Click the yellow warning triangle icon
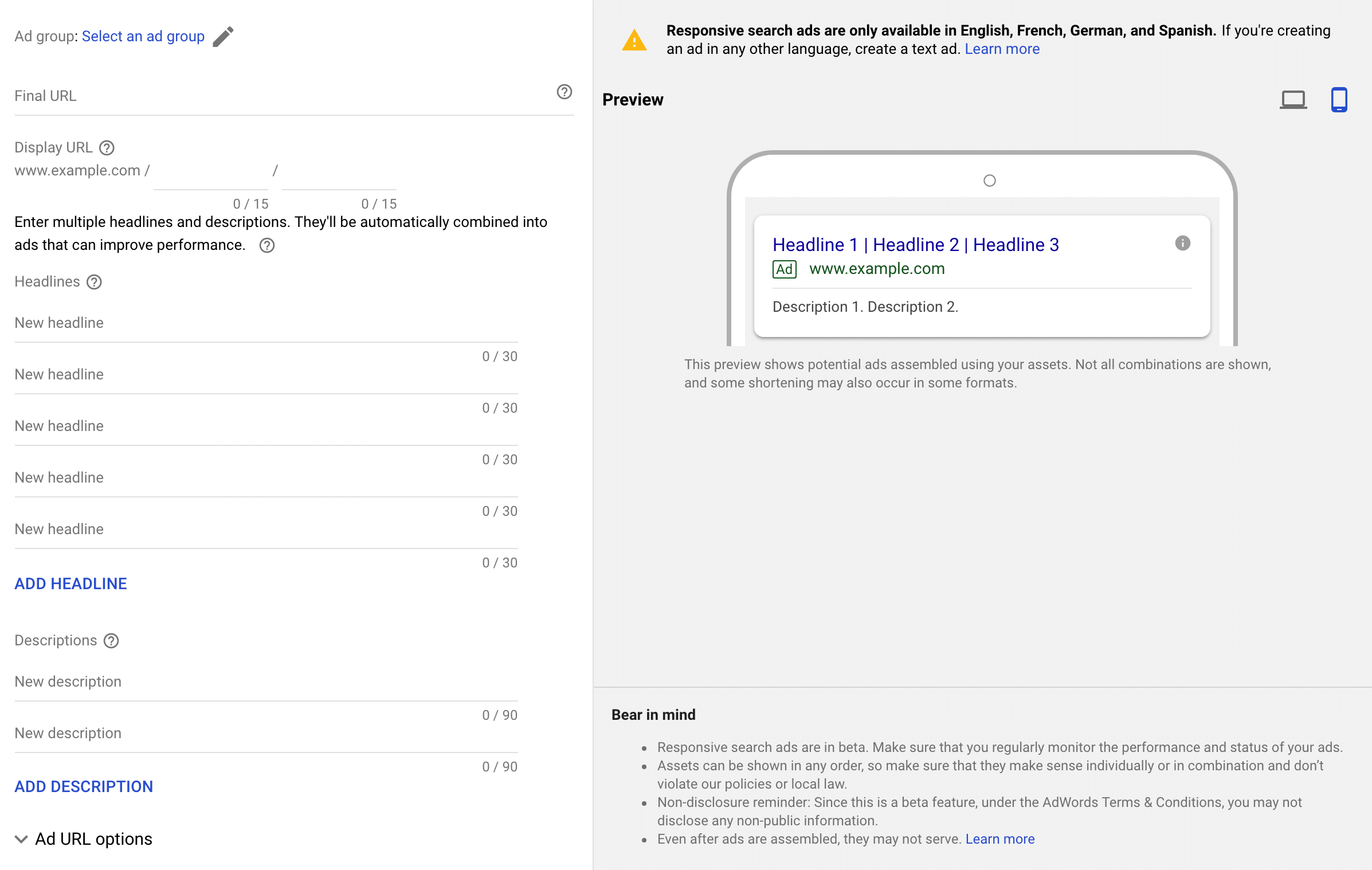The width and height of the screenshot is (1372, 870). coord(634,40)
